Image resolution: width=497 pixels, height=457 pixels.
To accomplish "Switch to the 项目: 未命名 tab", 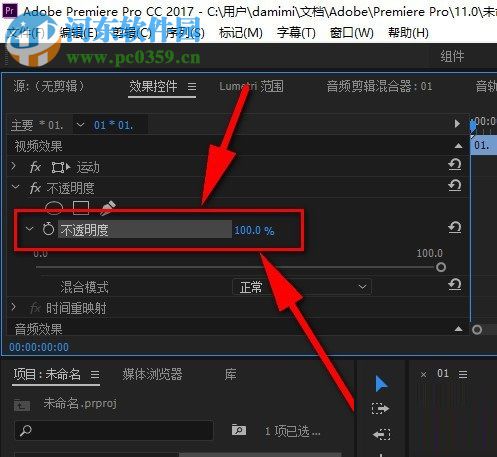I will click(x=47, y=374).
